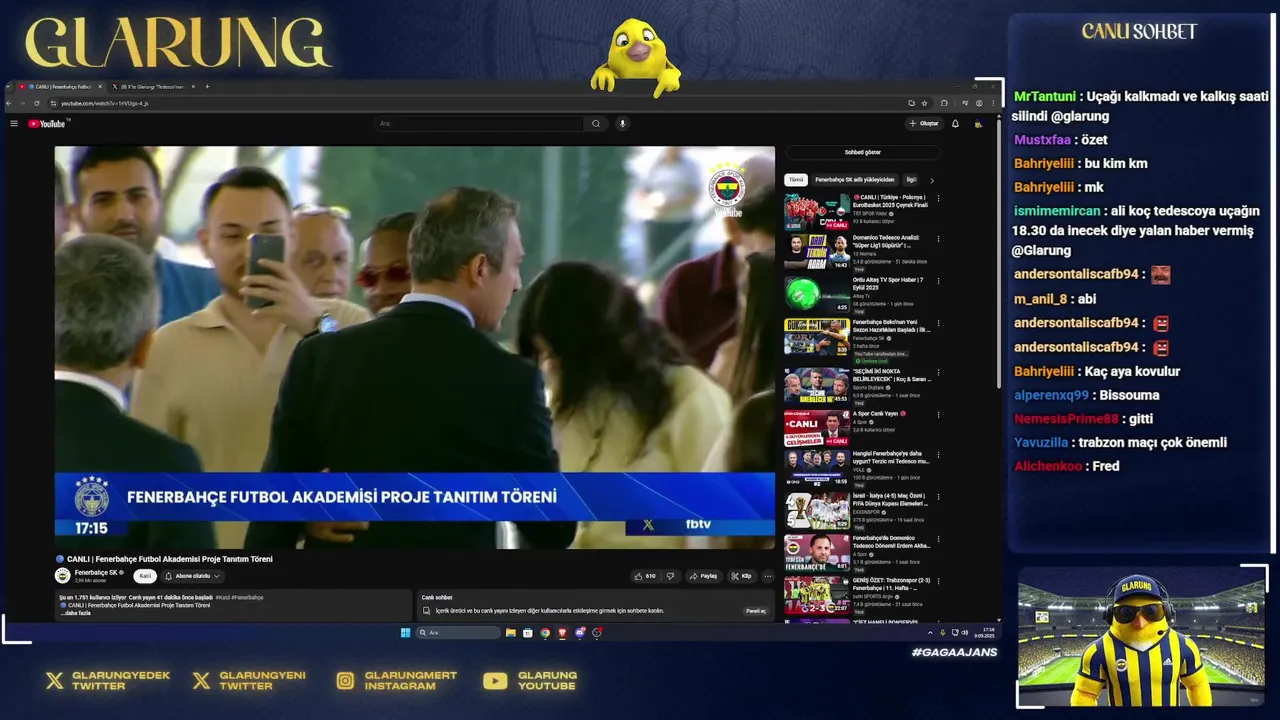Select Fenerbahçe SK adlı yükleyiciden chip
Screen dimensions: 1280x720
[x=855, y=180]
